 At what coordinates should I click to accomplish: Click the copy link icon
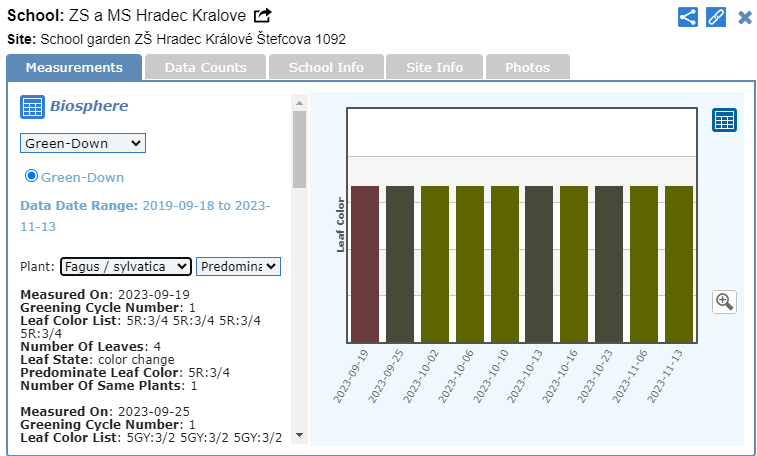click(x=716, y=17)
